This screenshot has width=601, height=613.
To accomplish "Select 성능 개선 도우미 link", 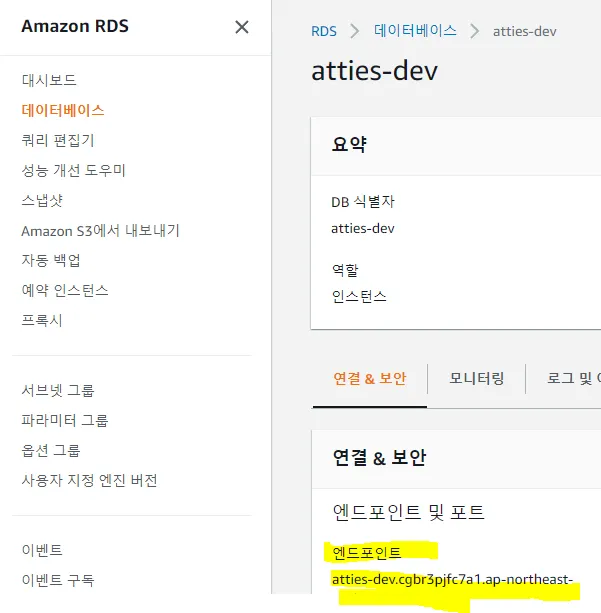I will point(74,170).
